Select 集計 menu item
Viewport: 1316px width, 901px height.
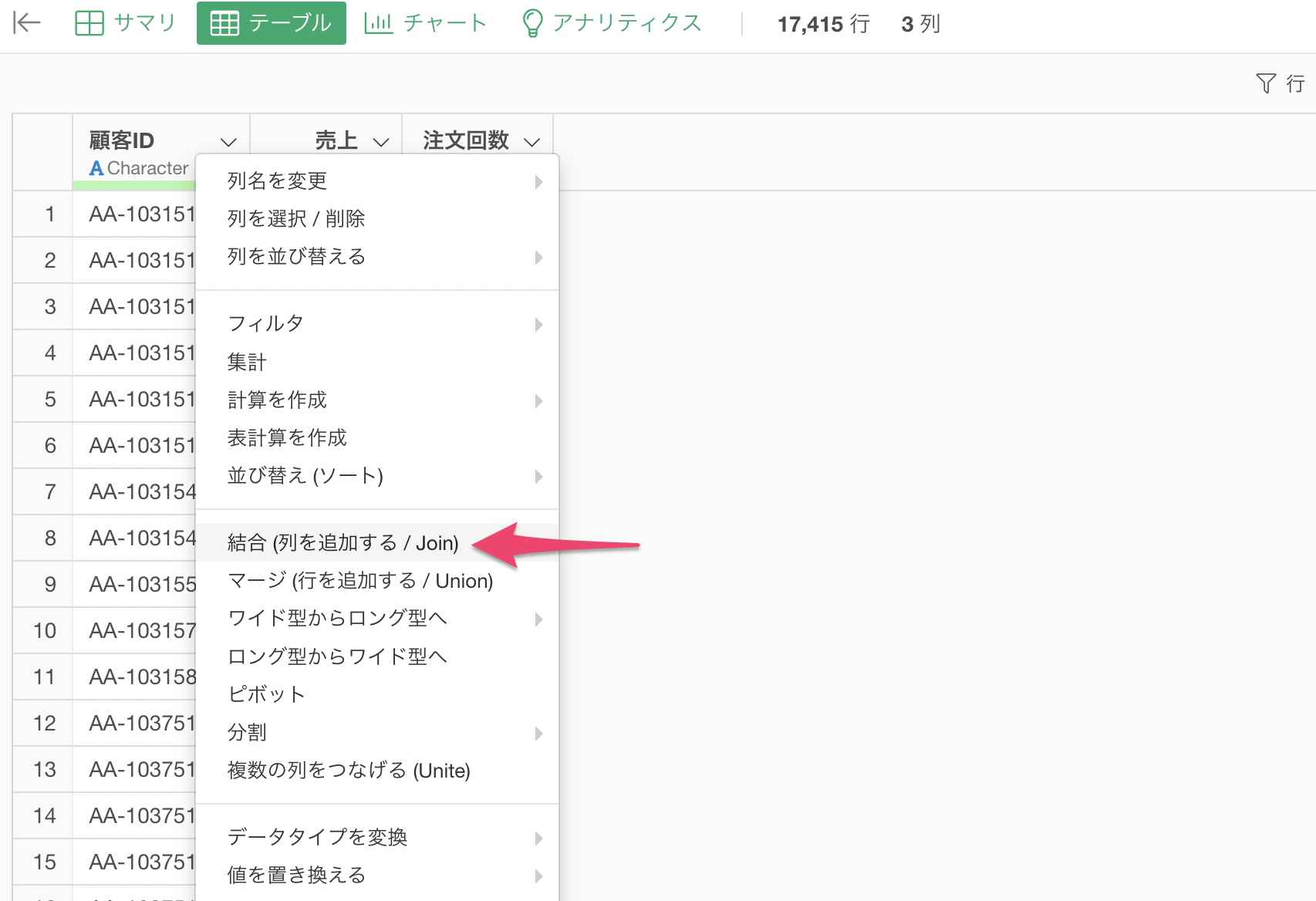(x=377, y=362)
